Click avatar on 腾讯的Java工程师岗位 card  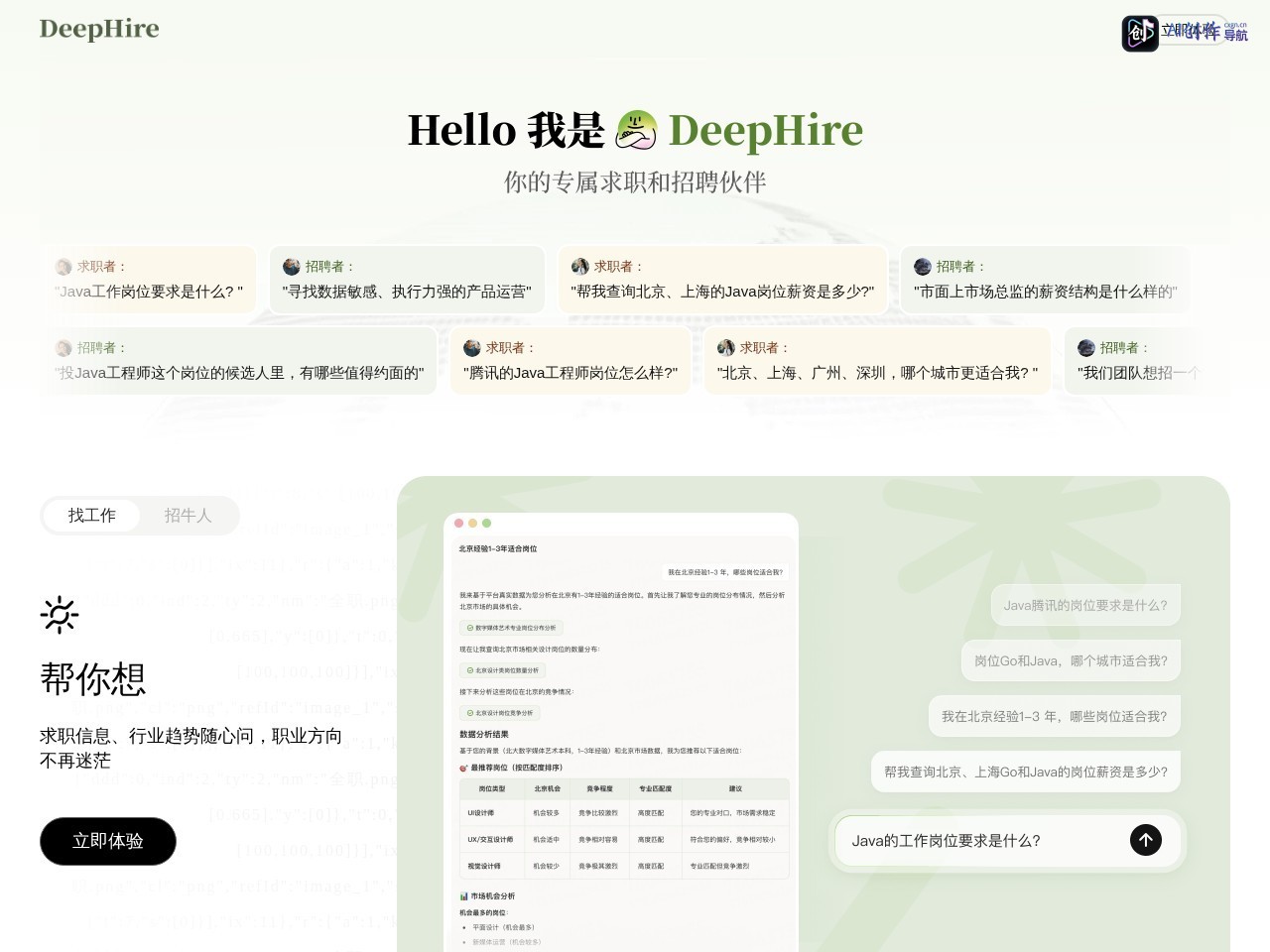[x=472, y=348]
